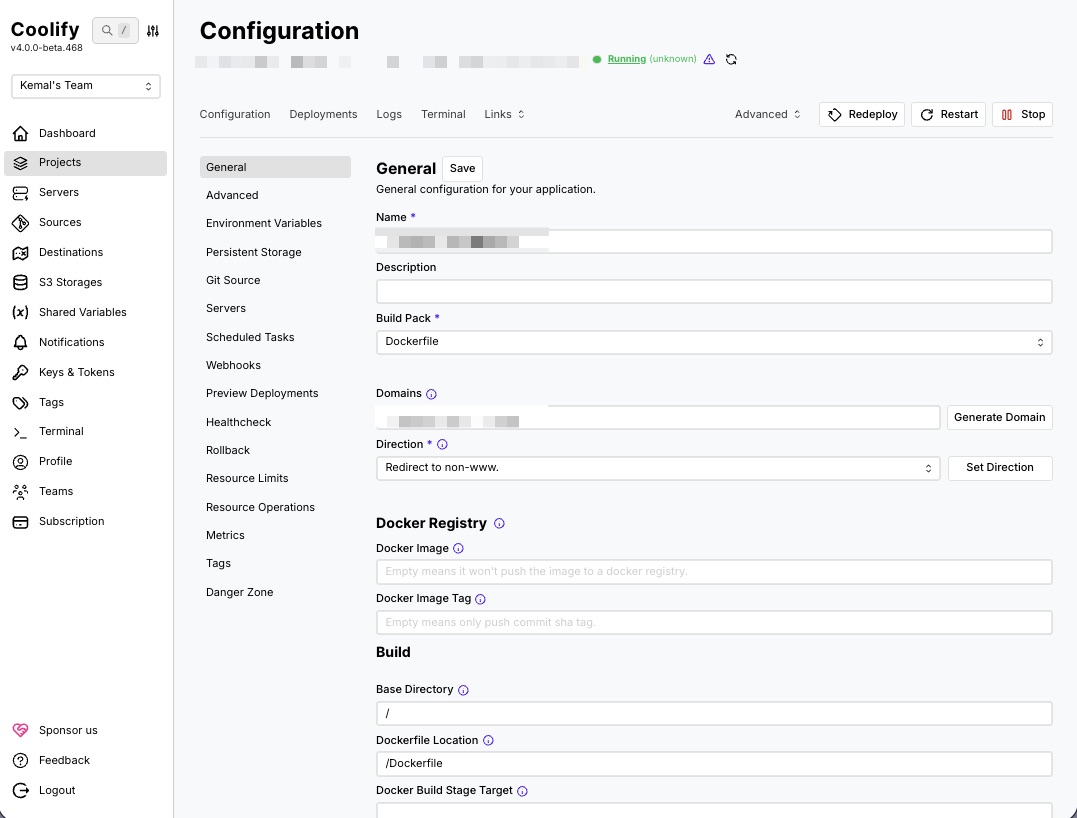
Task: Switch to the Deployments tab
Action: [323, 114]
